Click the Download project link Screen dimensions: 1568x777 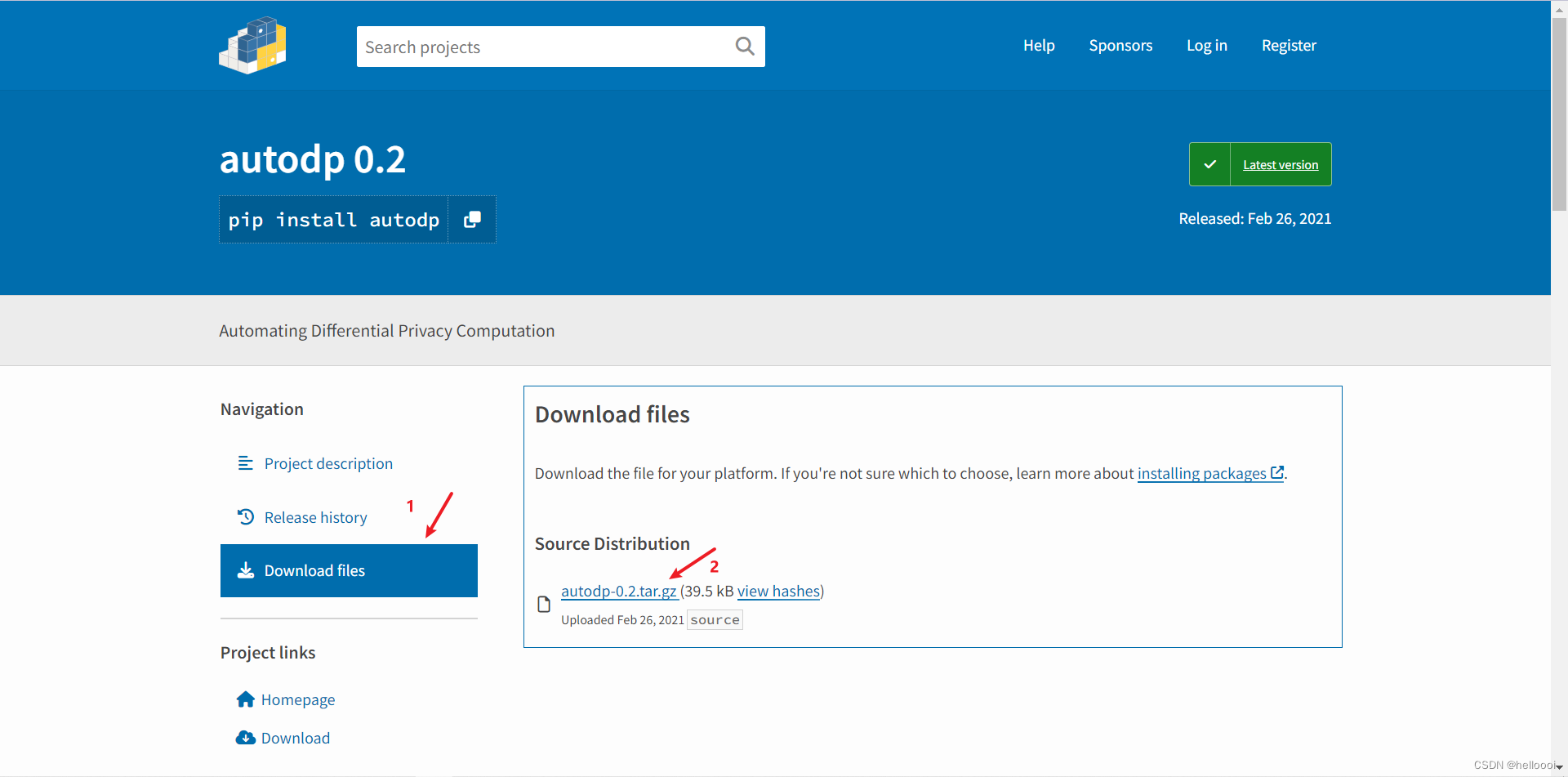point(296,738)
